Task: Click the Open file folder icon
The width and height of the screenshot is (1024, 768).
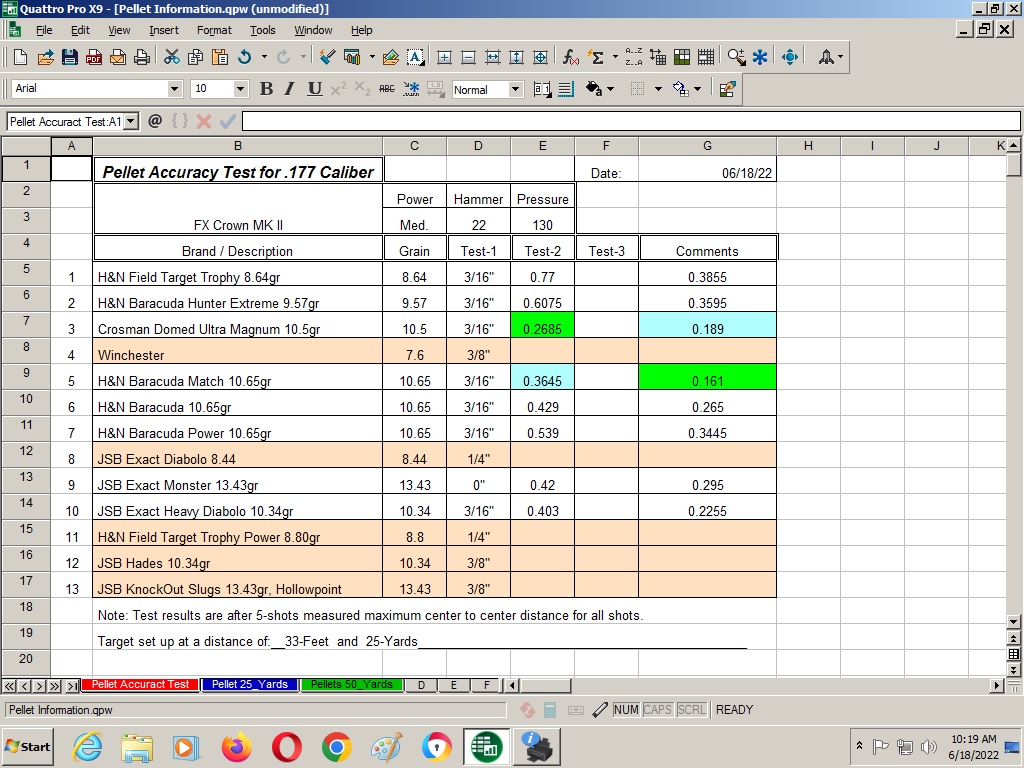Action: tap(45, 57)
